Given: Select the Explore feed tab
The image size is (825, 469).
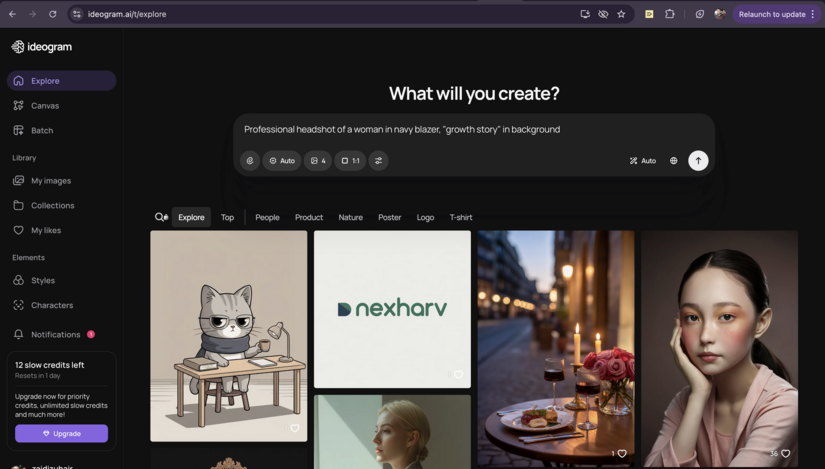Looking at the screenshot, I should coord(191,217).
